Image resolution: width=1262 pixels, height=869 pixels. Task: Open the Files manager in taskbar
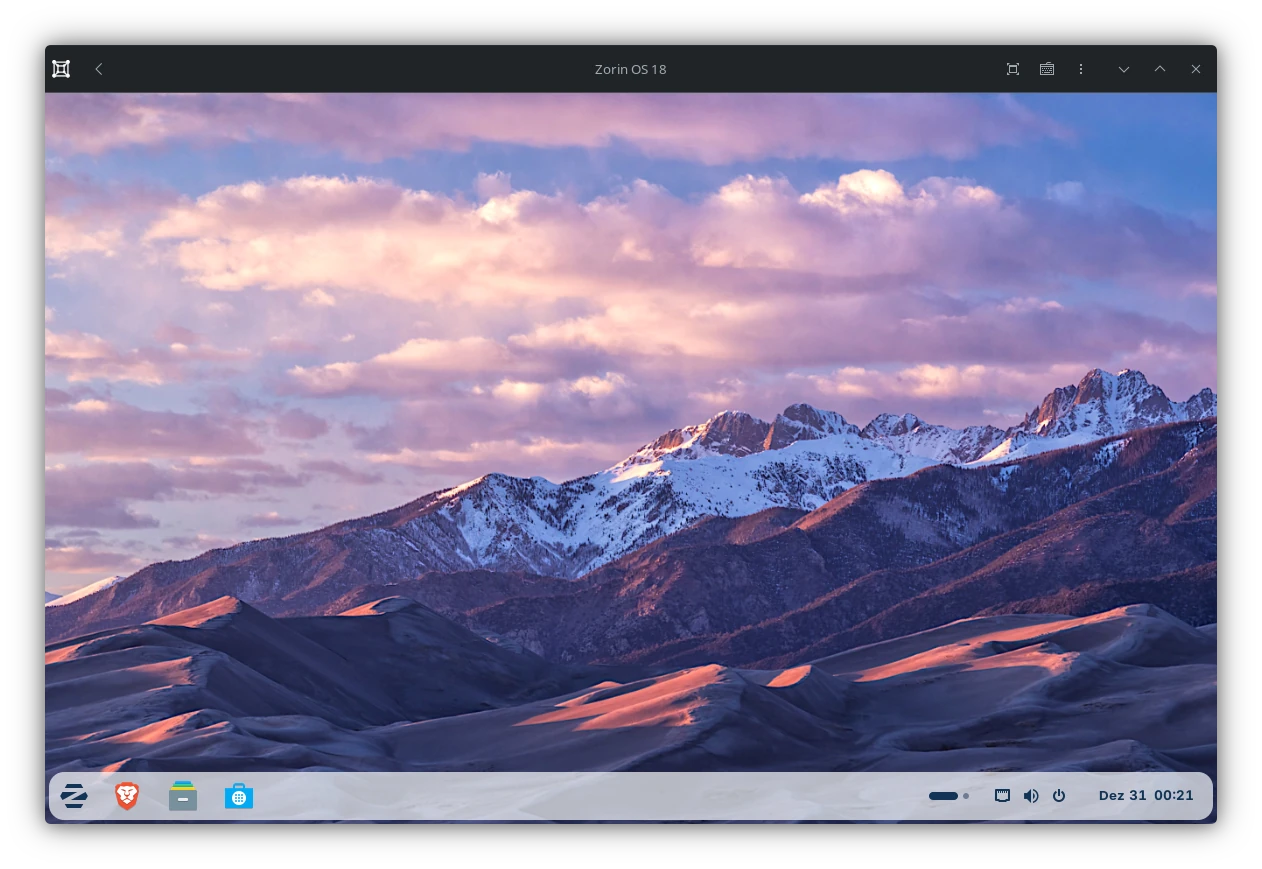(x=183, y=796)
